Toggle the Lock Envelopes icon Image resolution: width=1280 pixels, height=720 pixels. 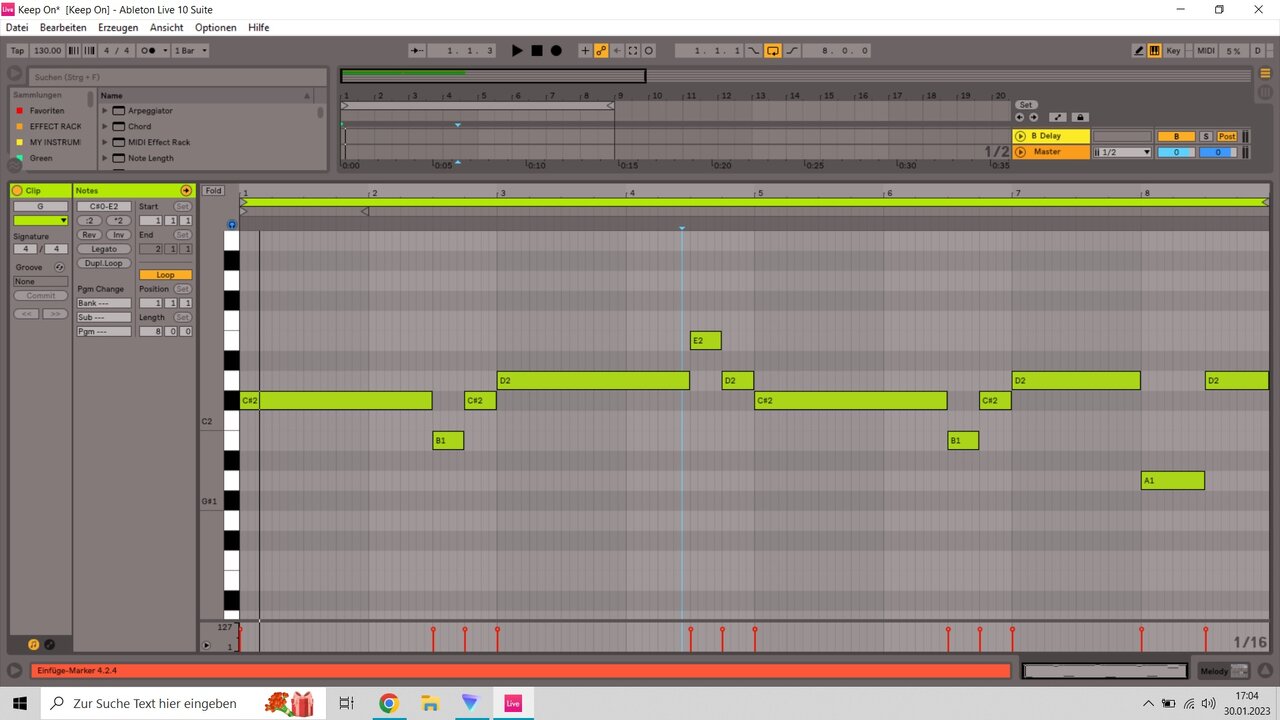[1079, 117]
